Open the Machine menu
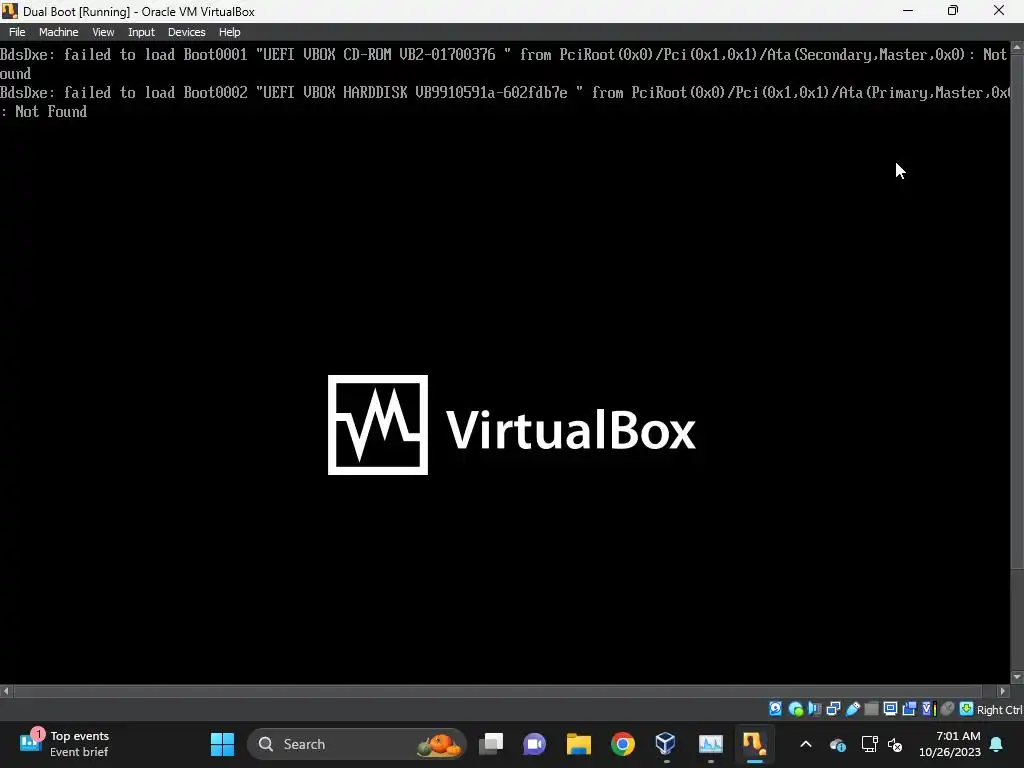1024x768 pixels. pyautogui.click(x=58, y=32)
